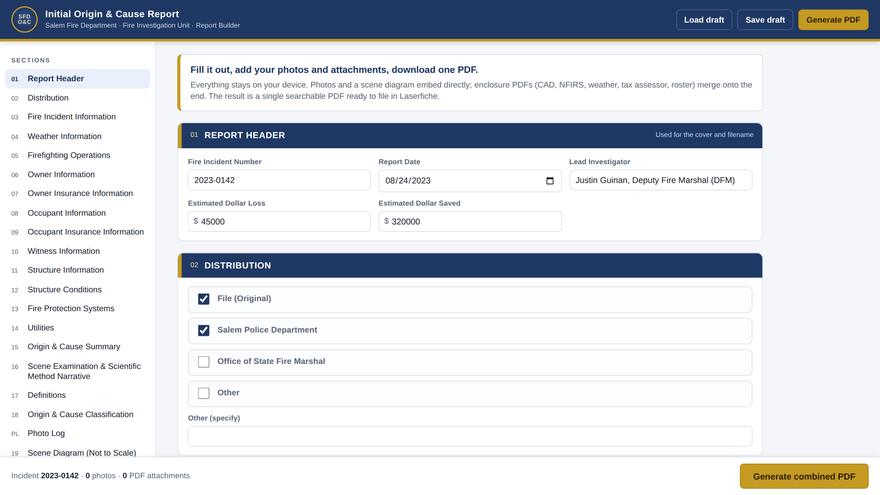Screen dimensions: 880x495
Task: Focus the Other (specify) text field
Action: [470, 437]
